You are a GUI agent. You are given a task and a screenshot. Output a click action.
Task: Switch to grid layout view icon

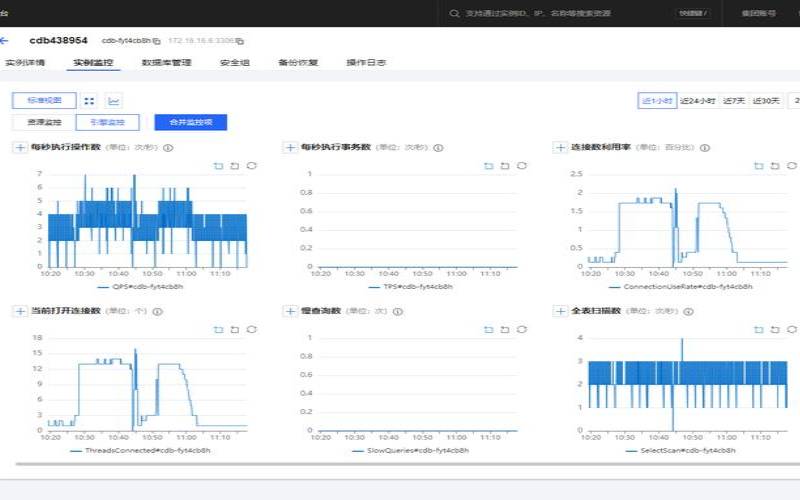tap(89, 100)
